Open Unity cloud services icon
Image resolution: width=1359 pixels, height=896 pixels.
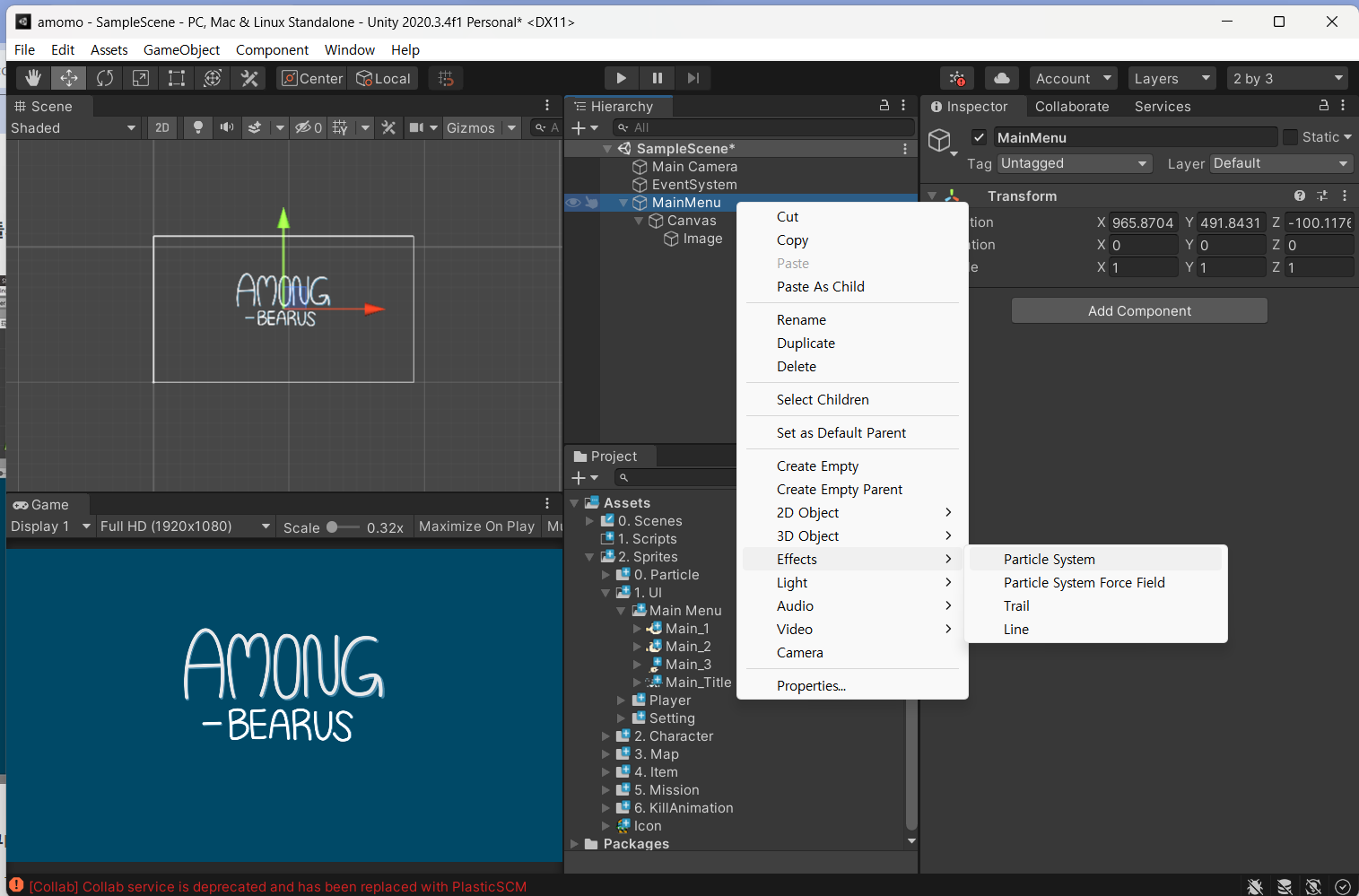[x=1002, y=78]
